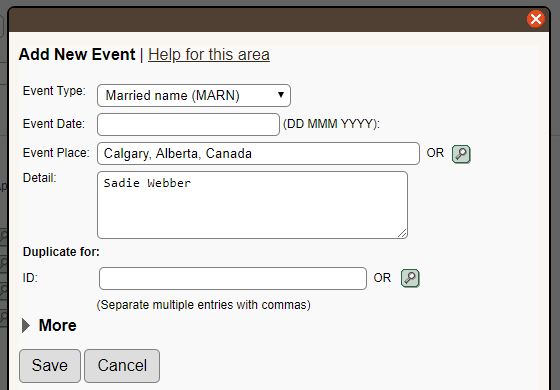Click the ID label under Duplicate for
Image resolution: width=560 pixels, height=390 pixels.
30,278
